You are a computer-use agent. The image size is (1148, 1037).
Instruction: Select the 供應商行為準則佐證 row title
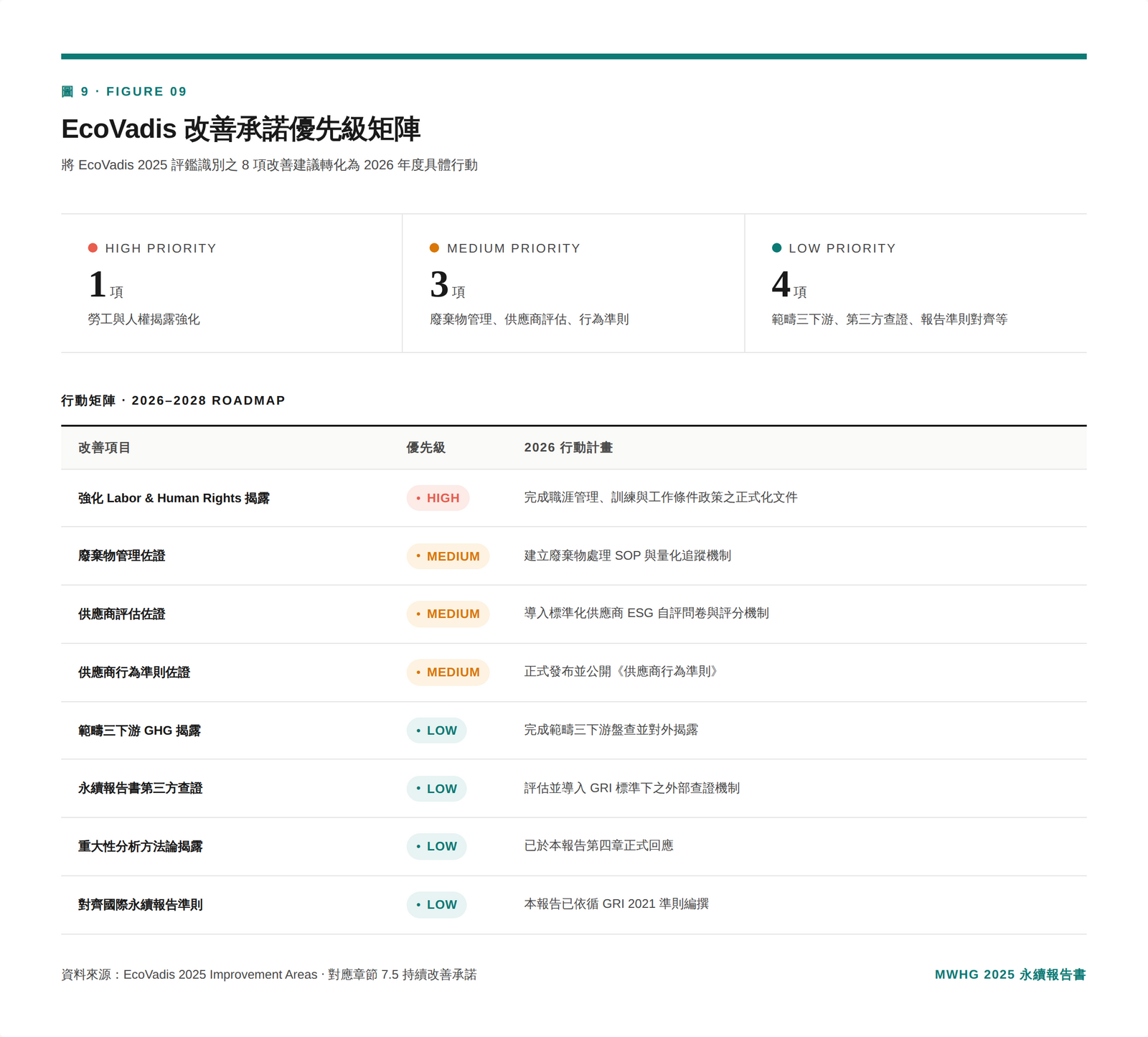(134, 672)
